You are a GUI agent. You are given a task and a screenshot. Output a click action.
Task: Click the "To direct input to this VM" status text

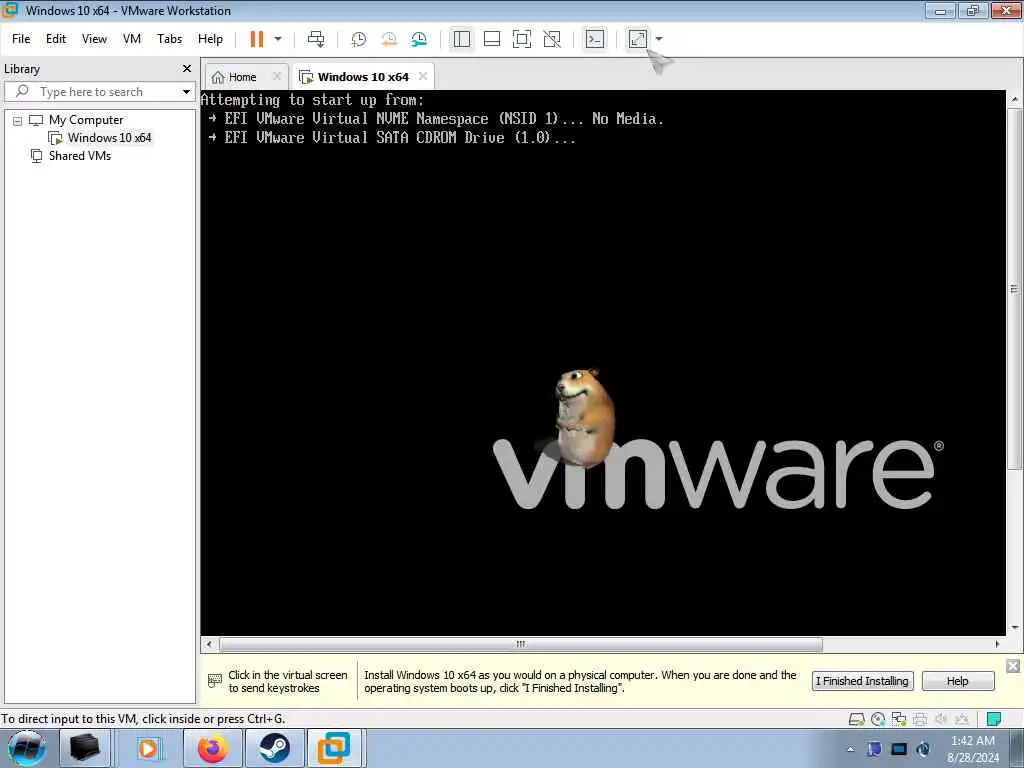tap(143, 719)
